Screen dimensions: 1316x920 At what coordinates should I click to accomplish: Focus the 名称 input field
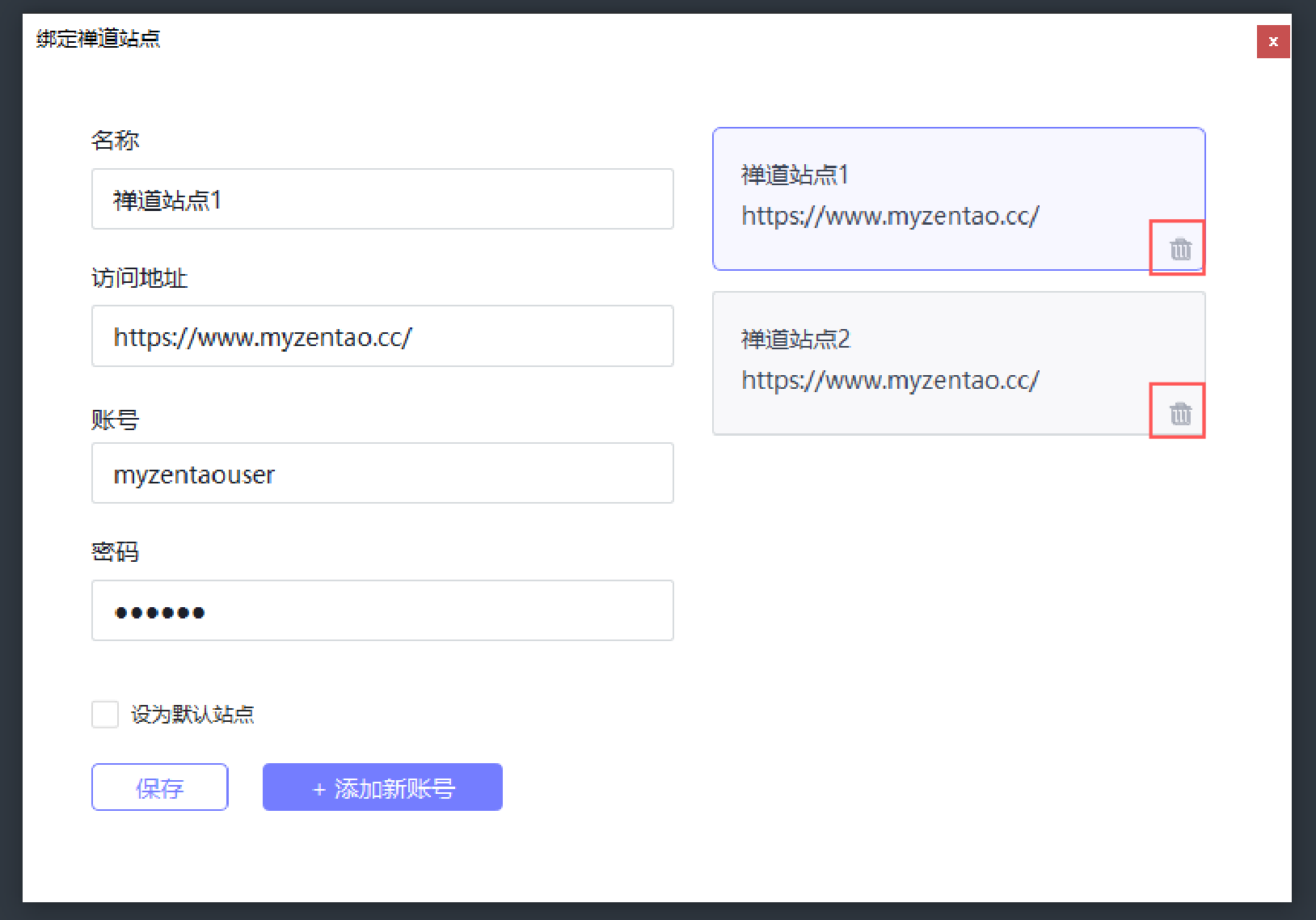[382, 199]
